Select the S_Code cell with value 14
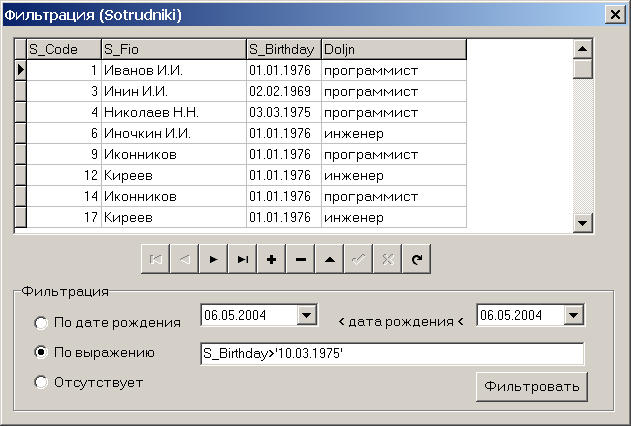The height and width of the screenshot is (426, 631). (x=64, y=196)
